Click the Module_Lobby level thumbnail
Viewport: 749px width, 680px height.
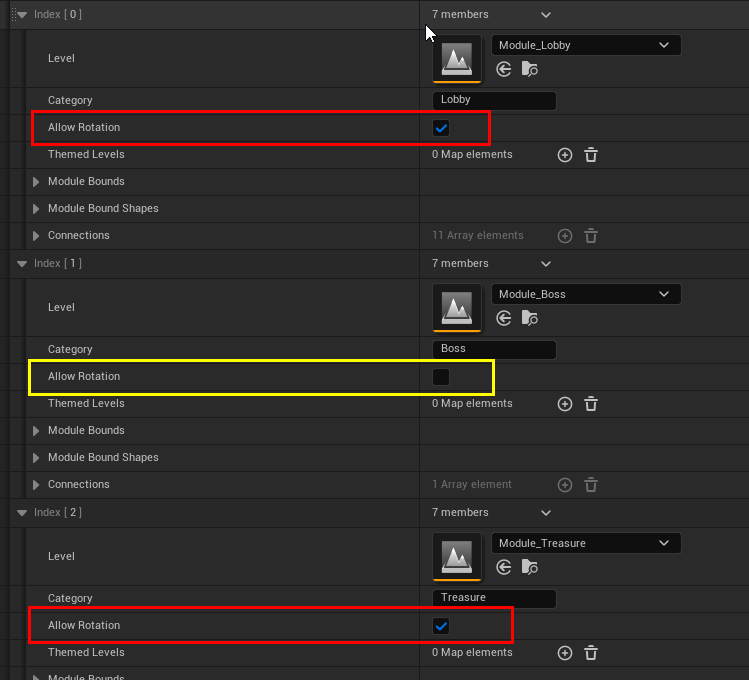tap(457, 59)
